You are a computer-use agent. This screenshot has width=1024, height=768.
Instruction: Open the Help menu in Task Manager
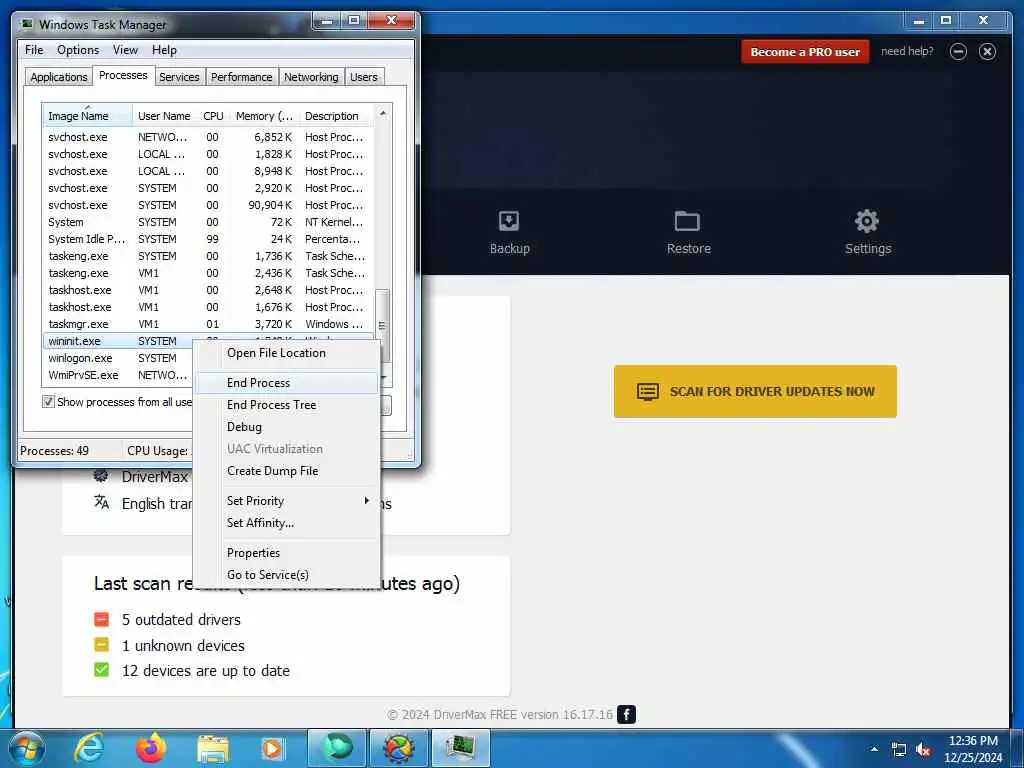(164, 50)
